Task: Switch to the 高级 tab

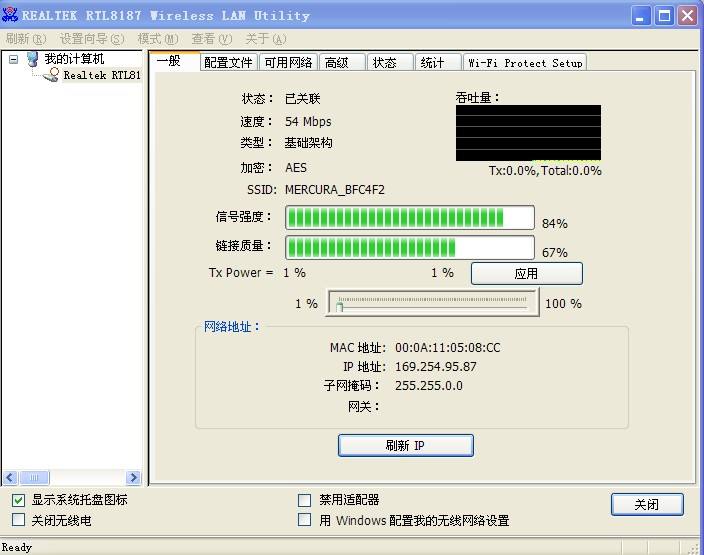Action: click(342, 62)
